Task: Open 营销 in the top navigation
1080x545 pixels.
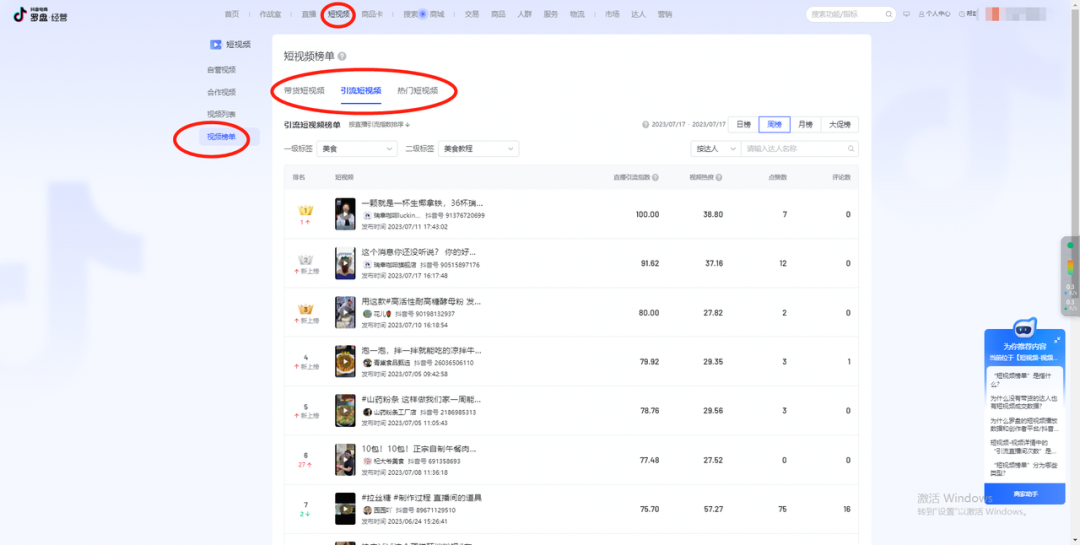Action: click(x=665, y=14)
